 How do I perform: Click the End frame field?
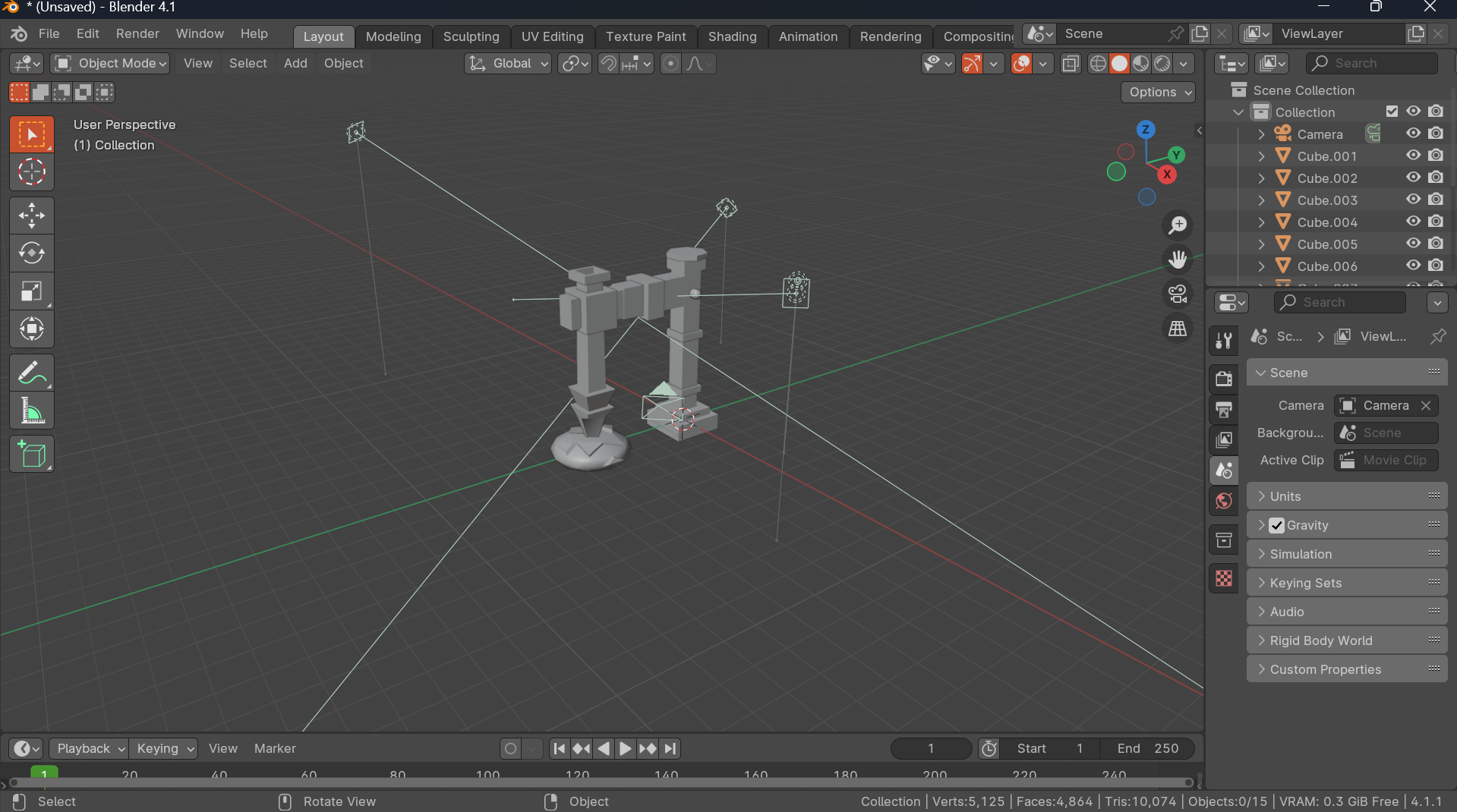(x=1147, y=748)
